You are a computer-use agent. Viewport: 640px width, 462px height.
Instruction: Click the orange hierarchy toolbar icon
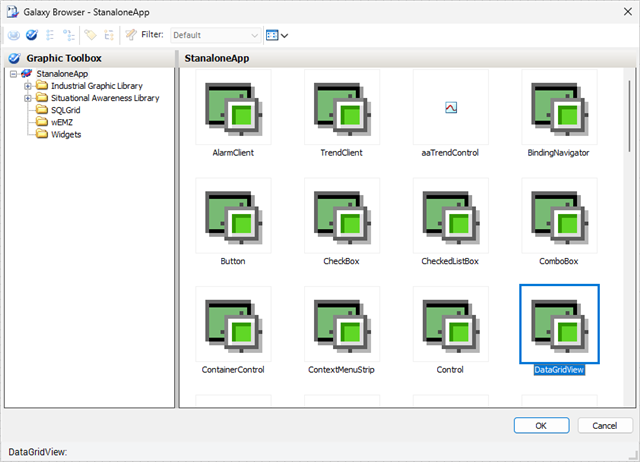tap(109, 35)
